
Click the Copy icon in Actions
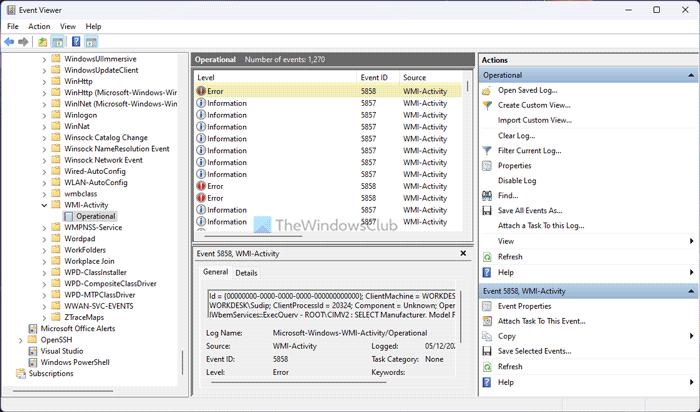pyautogui.click(x=487, y=336)
